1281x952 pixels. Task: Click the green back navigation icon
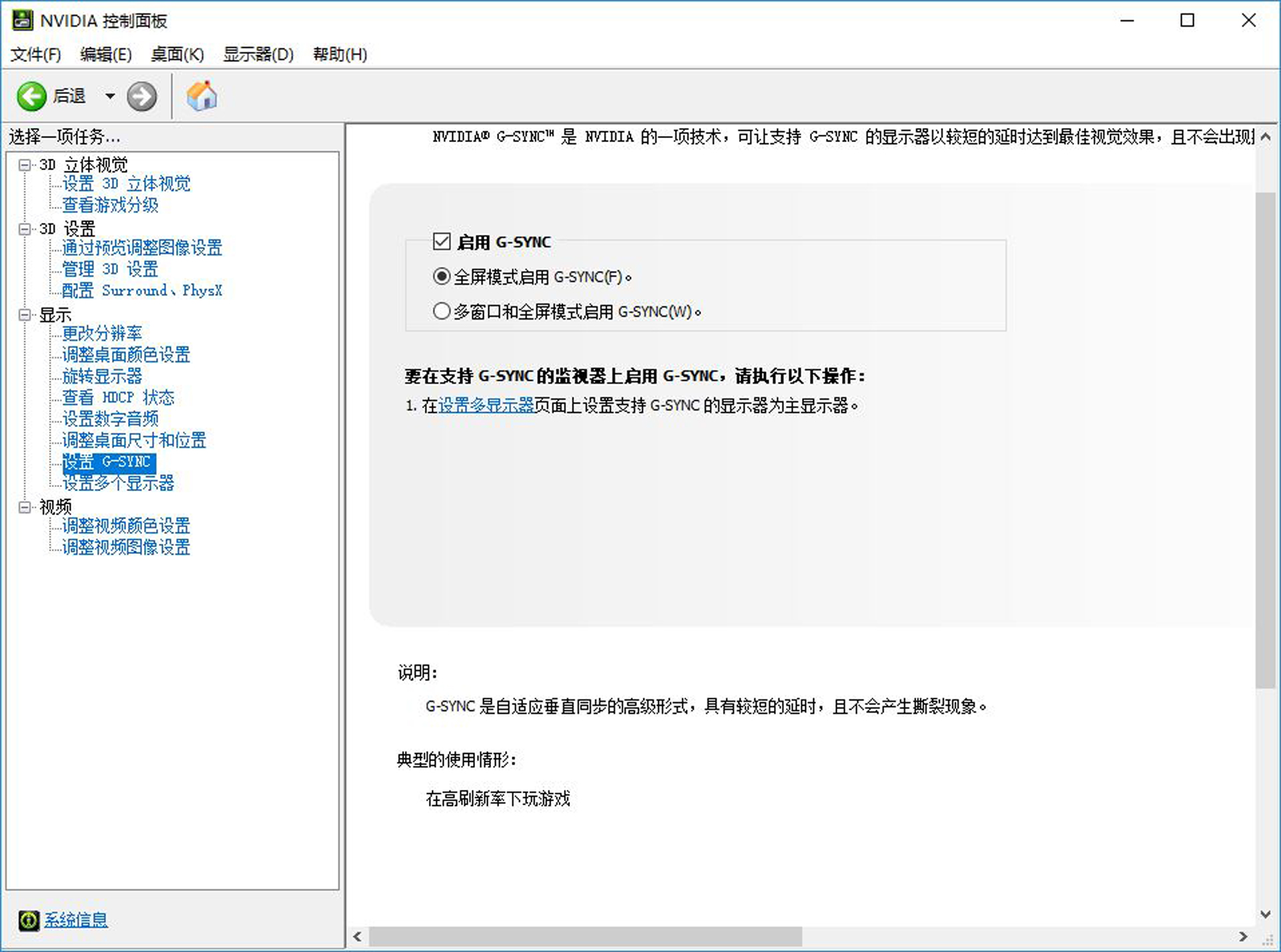(x=31, y=96)
